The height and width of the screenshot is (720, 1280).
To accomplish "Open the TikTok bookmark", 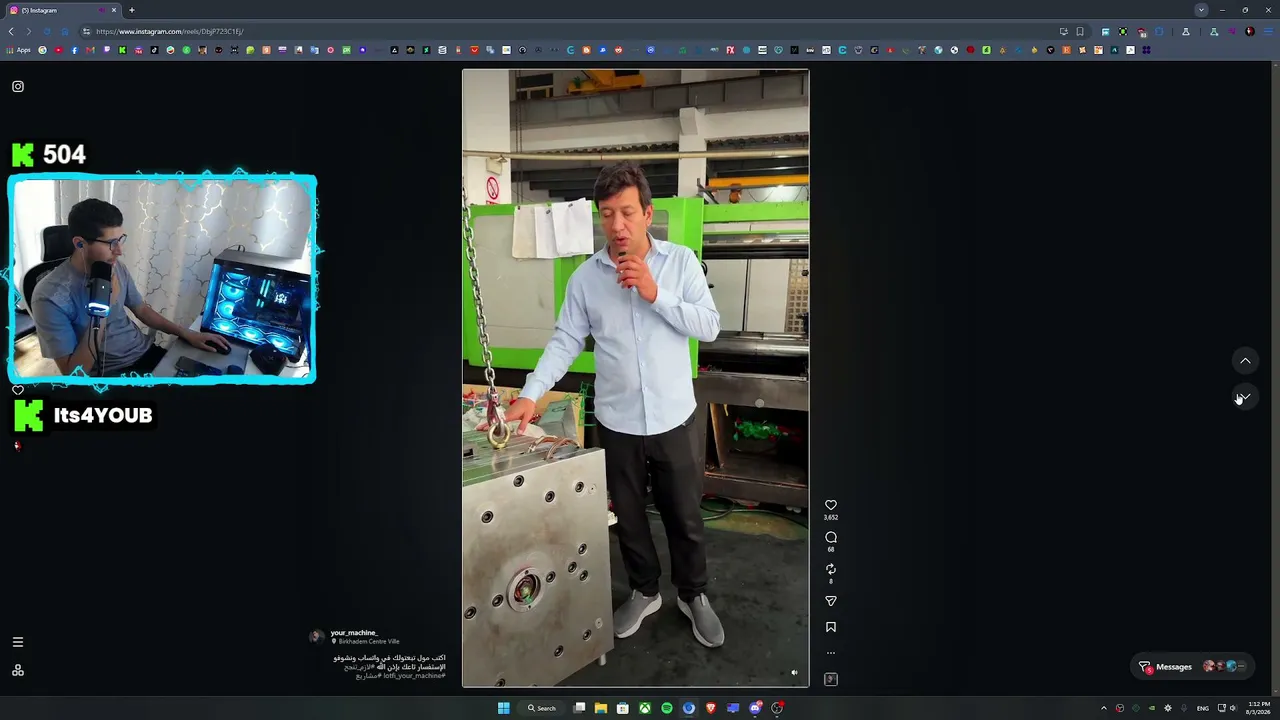I will click(154, 50).
